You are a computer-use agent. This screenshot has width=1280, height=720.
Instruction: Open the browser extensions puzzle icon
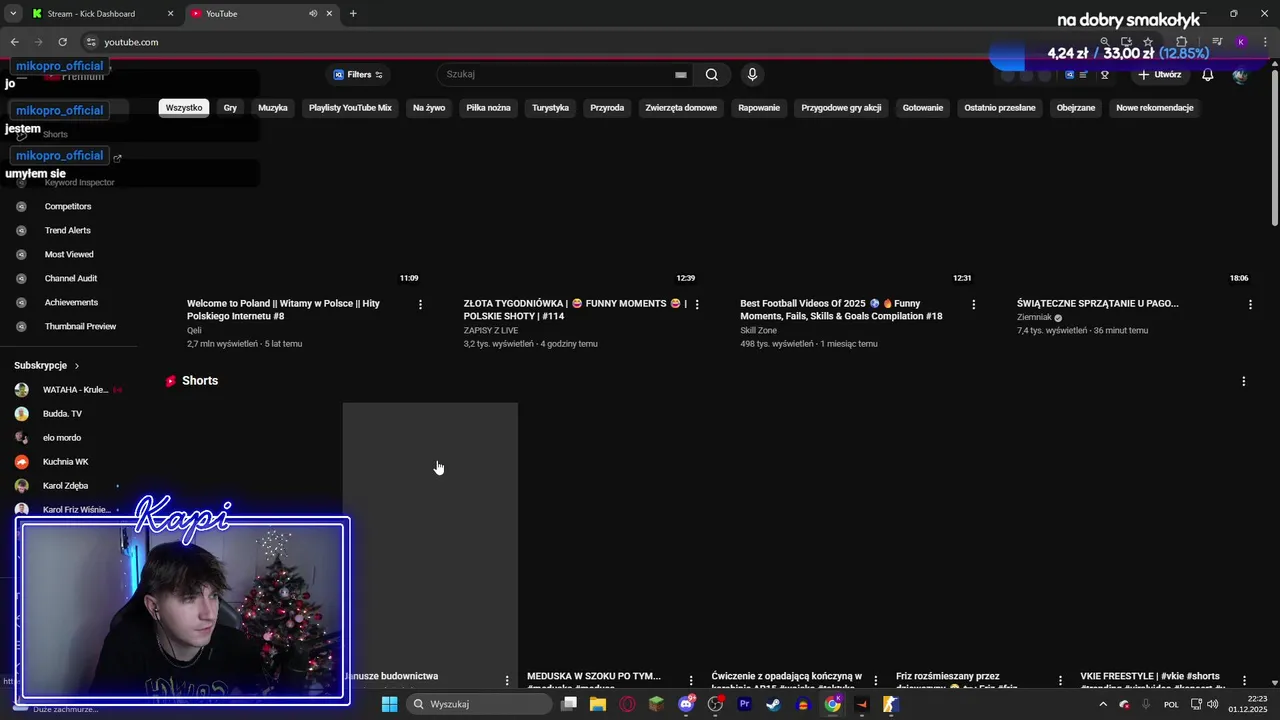coord(1181,42)
